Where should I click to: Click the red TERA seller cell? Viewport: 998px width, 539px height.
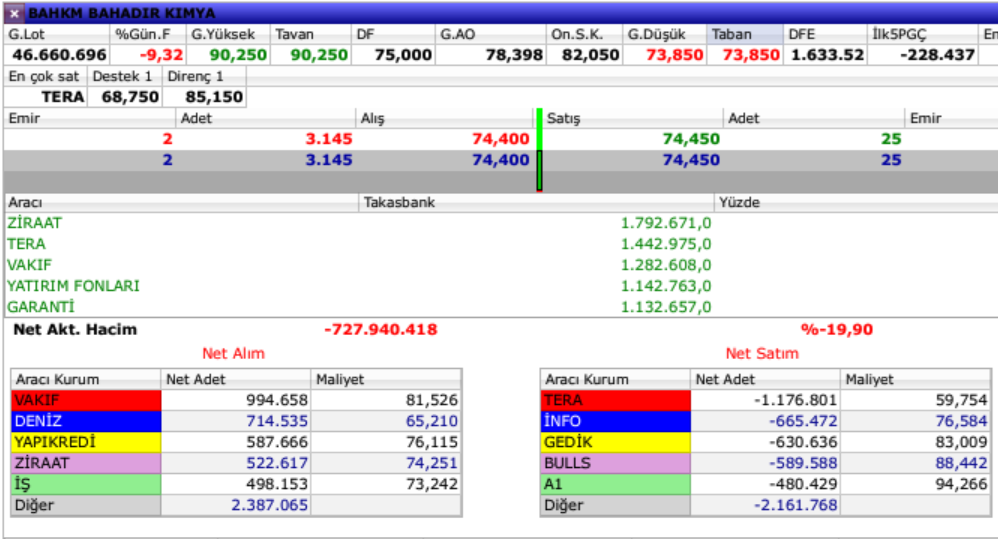coord(615,400)
